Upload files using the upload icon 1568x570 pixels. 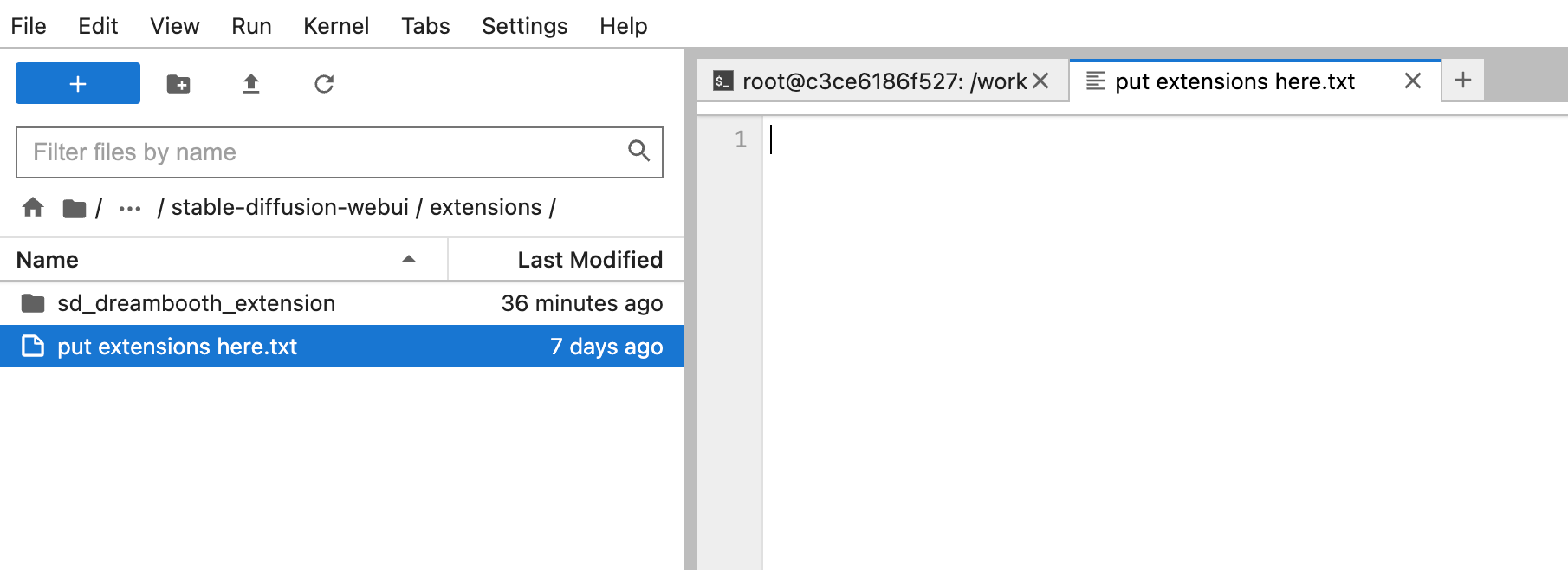250,83
